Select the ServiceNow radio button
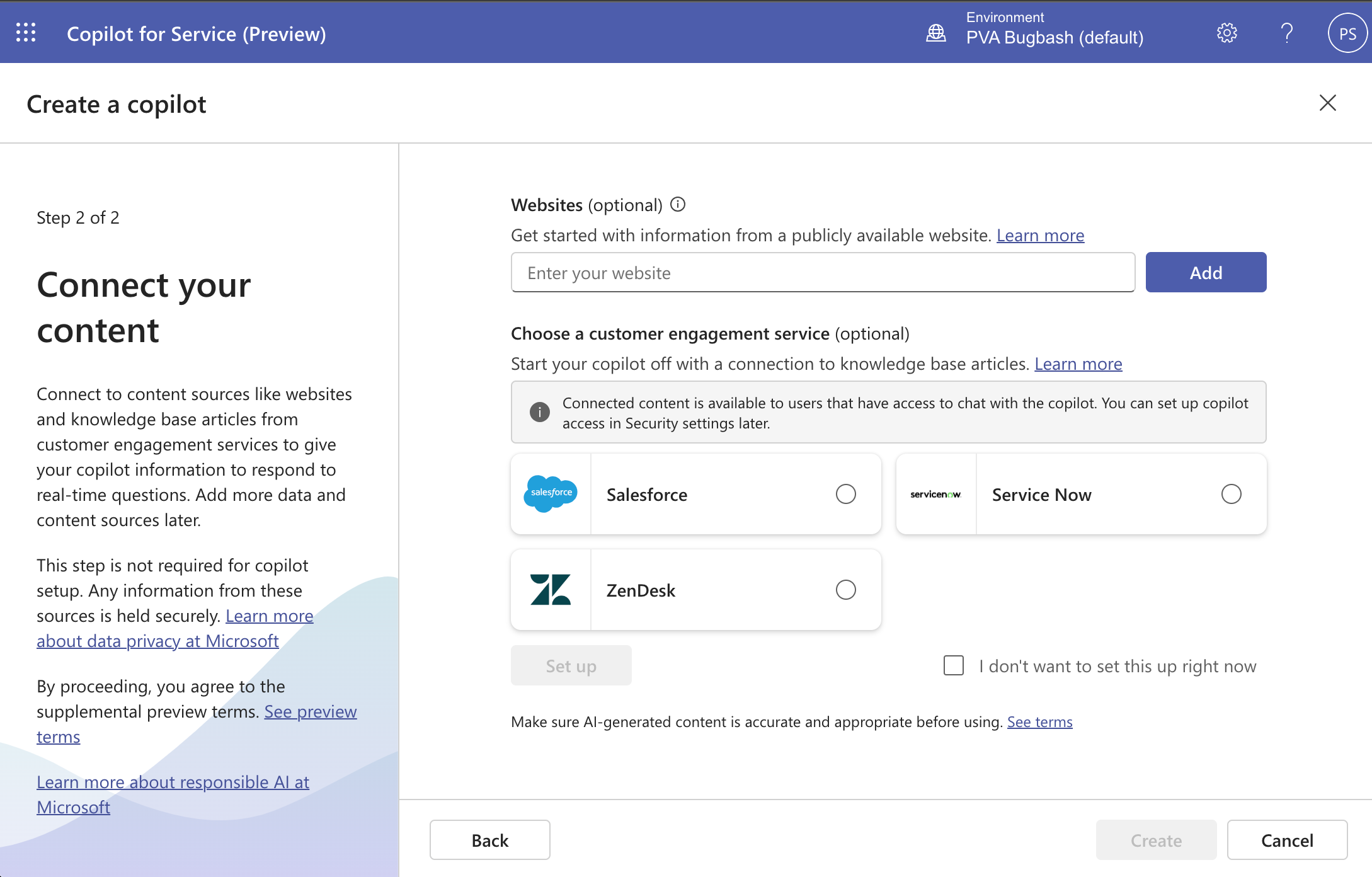The height and width of the screenshot is (877, 1372). (1232, 494)
